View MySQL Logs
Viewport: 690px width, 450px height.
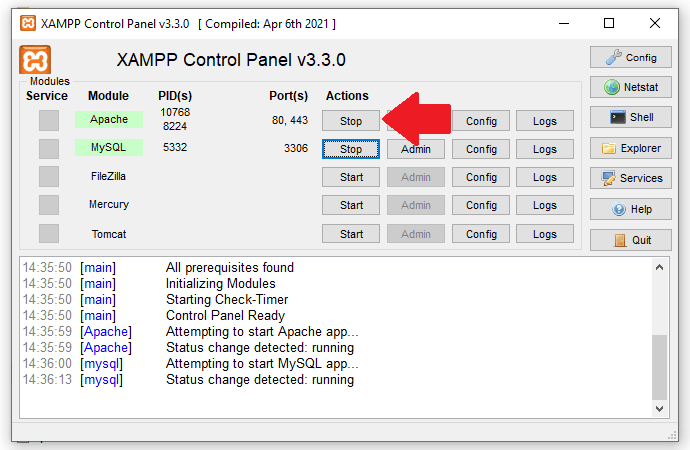[545, 149]
